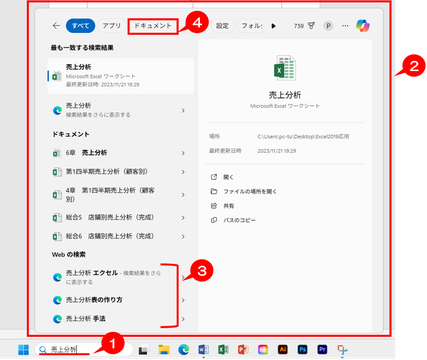Click the 開く open icon in preview pane
The height and width of the screenshot is (360, 427).
[x=214, y=177]
